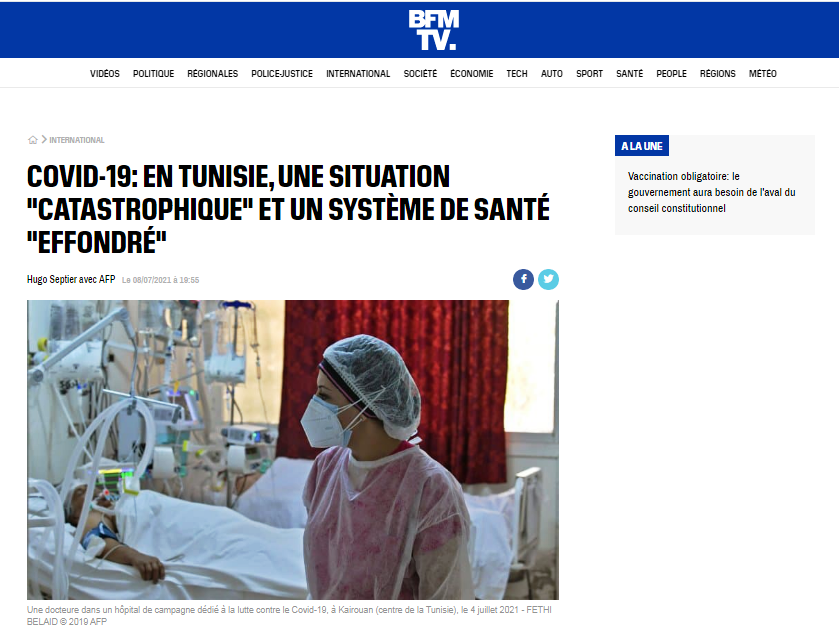Open the Auto section

point(552,74)
